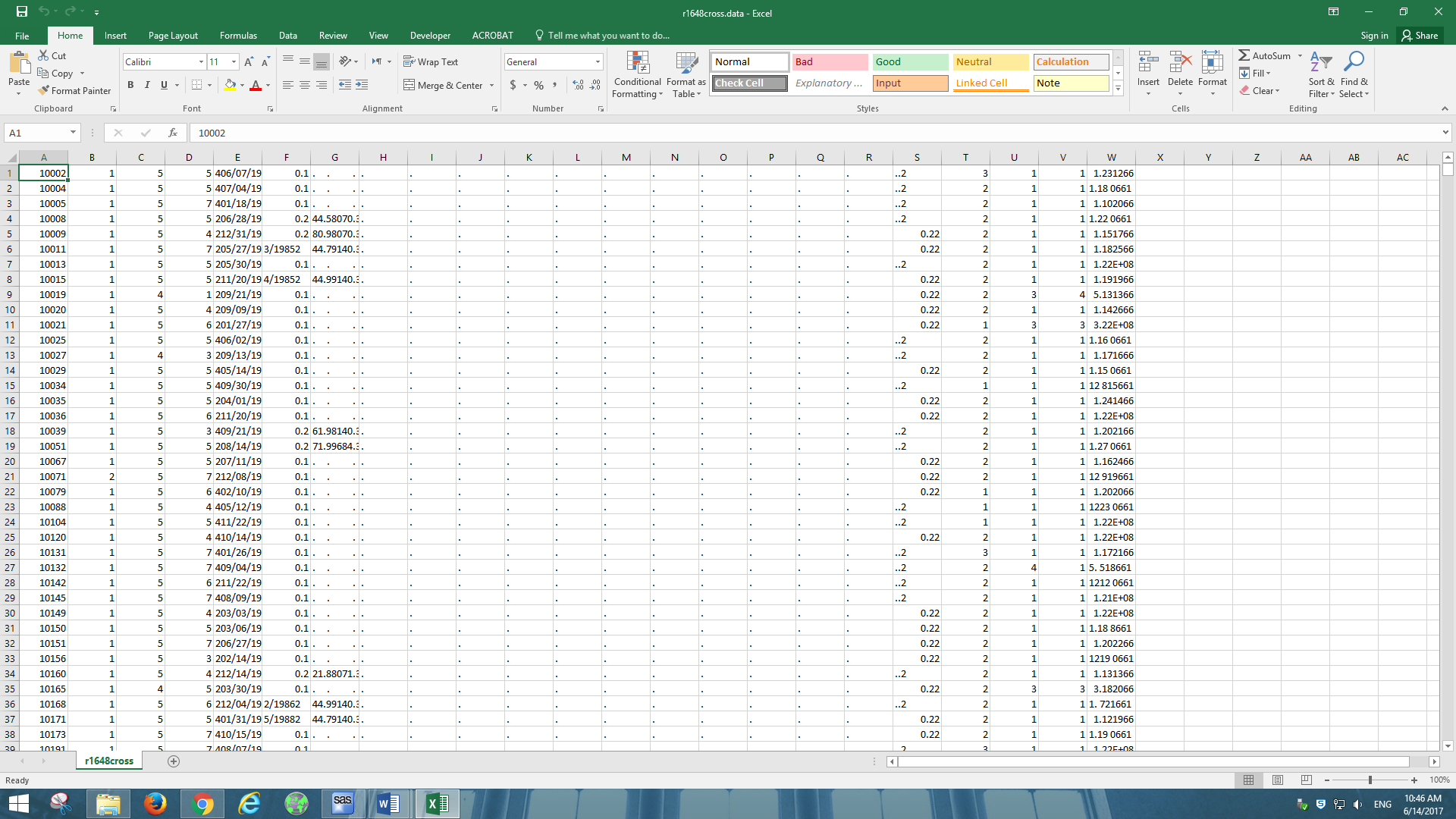Switch to the Formulas tab

pyautogui.click(x=238, y=36)
